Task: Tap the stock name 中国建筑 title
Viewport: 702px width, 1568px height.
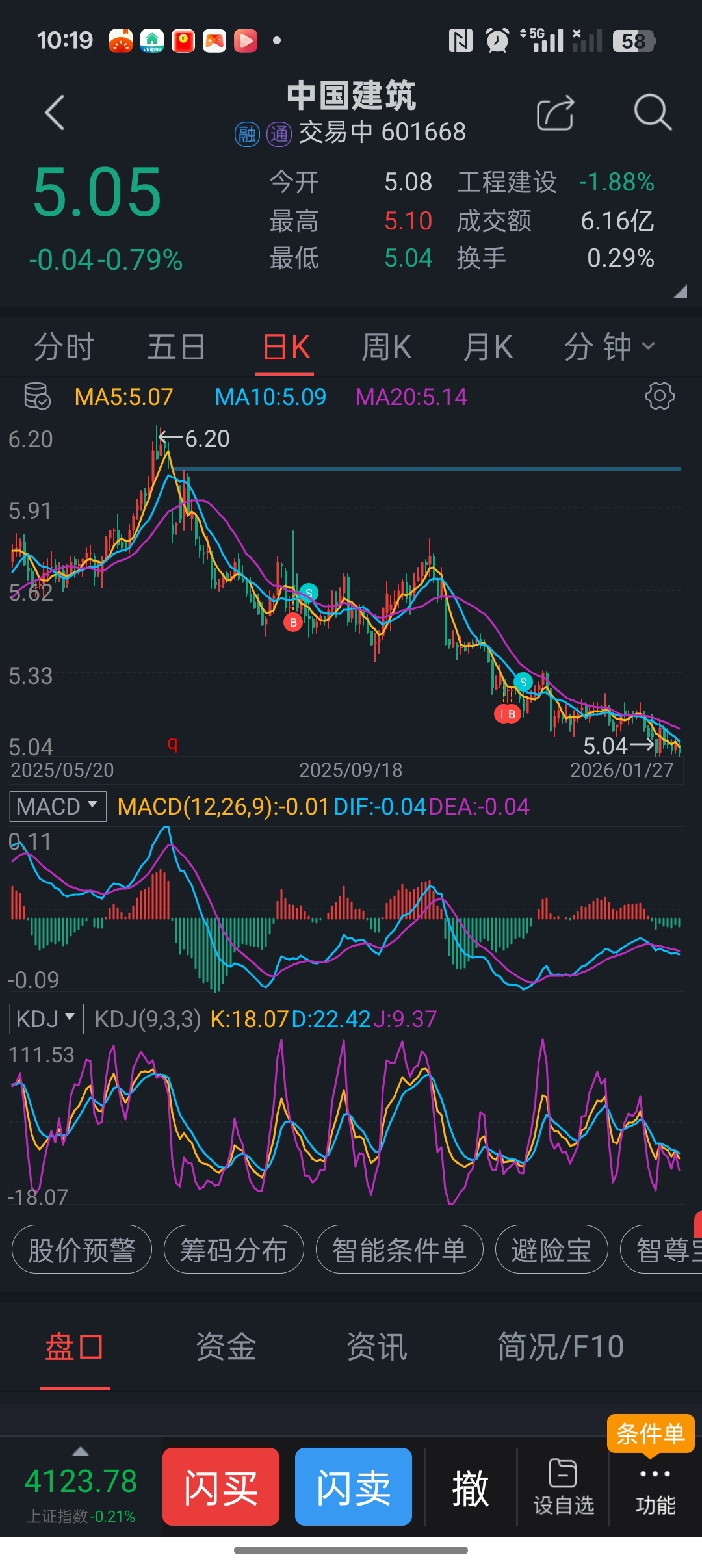Action: (352, 96)
